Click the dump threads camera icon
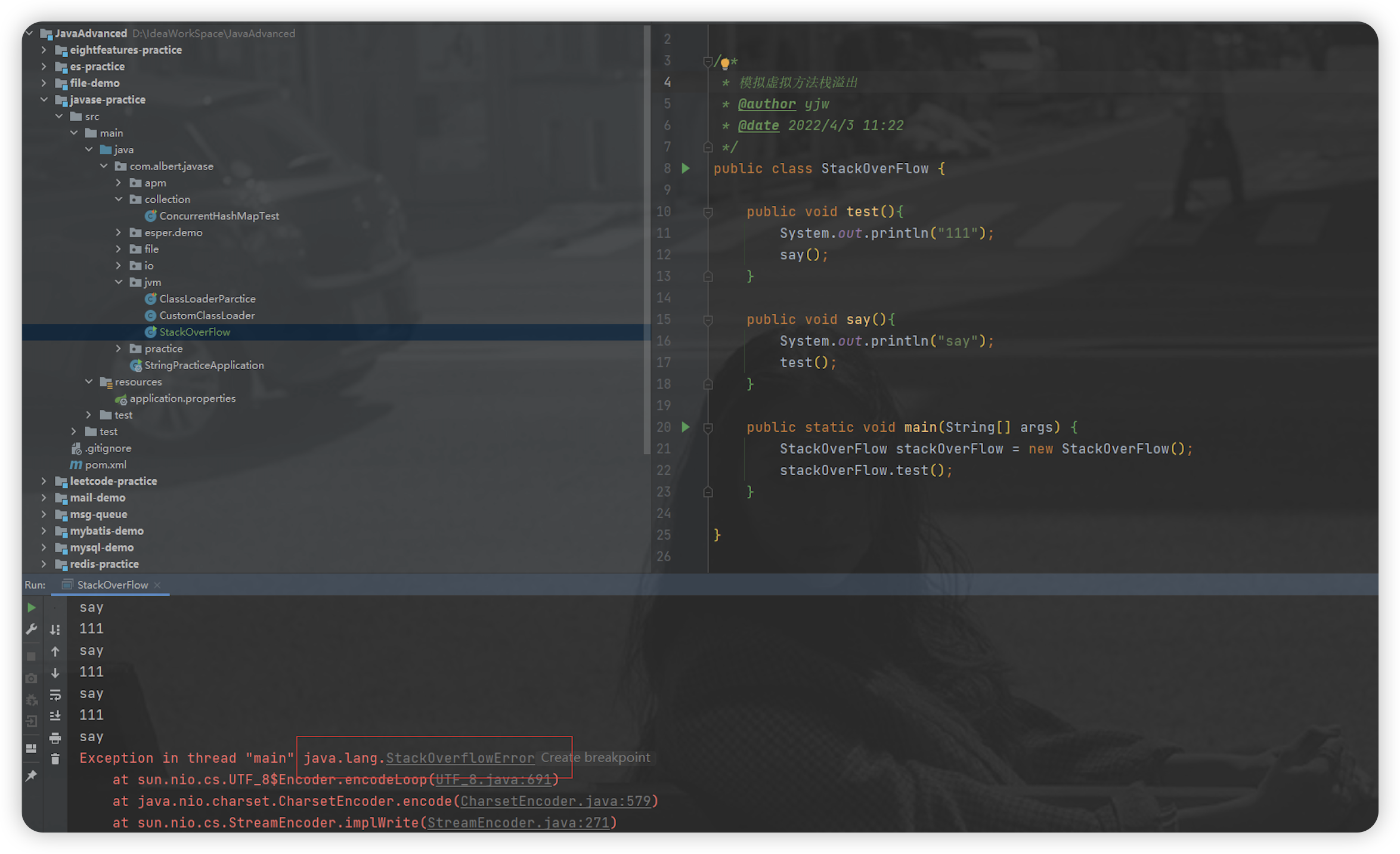This screenshot has width=1400, height=854. pos(32,678)
